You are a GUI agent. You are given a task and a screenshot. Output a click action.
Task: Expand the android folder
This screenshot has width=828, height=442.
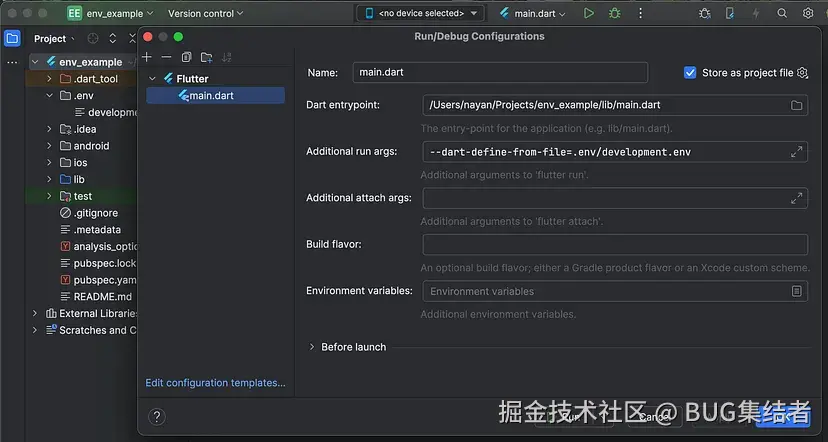tap(49, 146)
